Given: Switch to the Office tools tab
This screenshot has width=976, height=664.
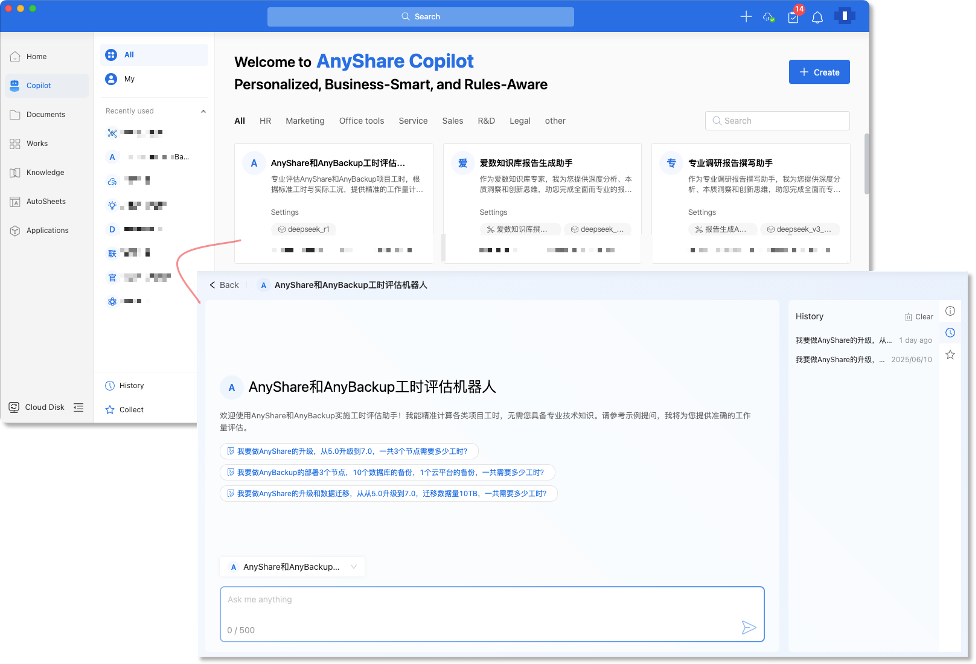Looking at the screenshot, I should click(361, 121).
